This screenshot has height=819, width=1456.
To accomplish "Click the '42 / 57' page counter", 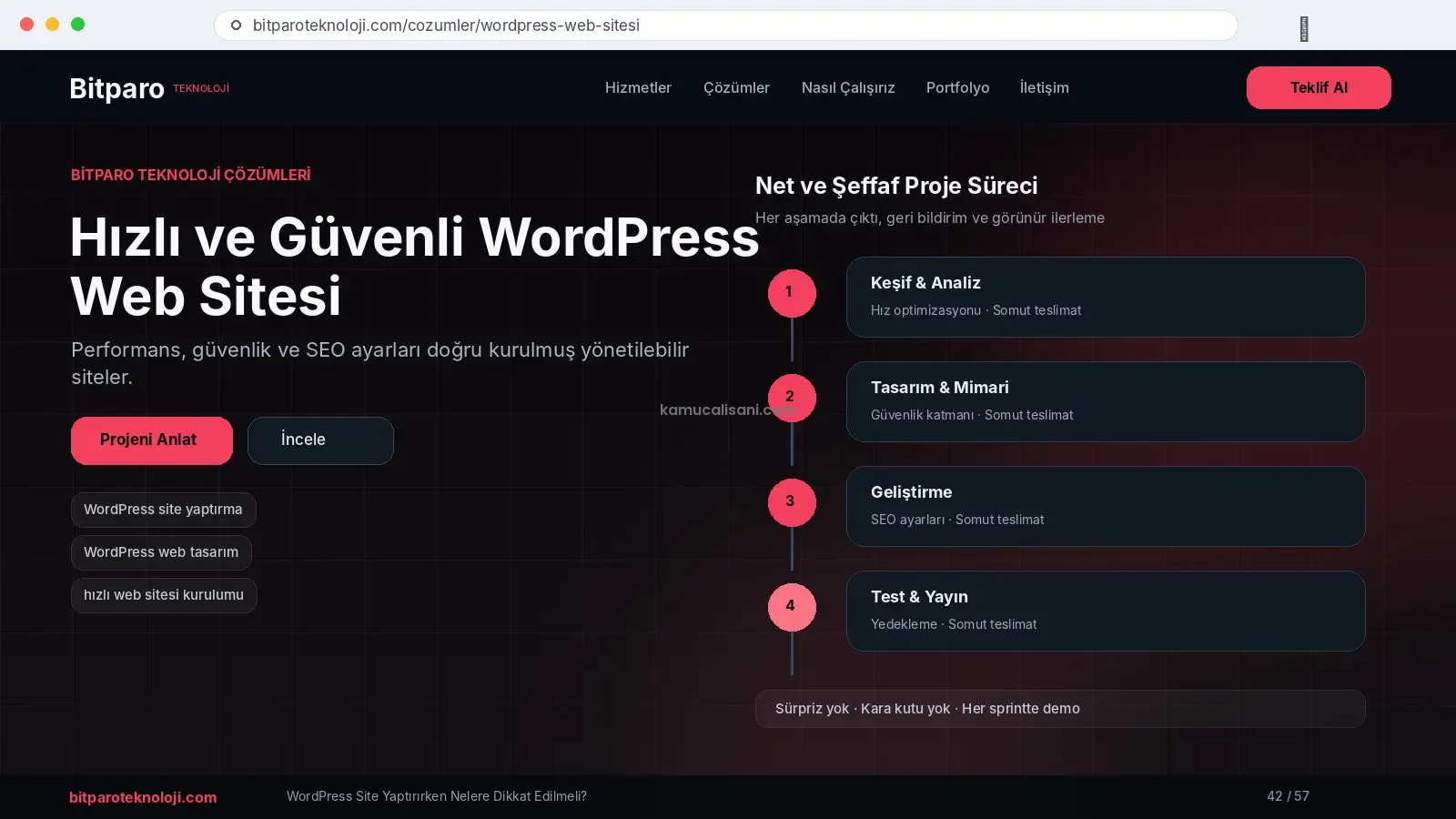I will [1288, 796].
